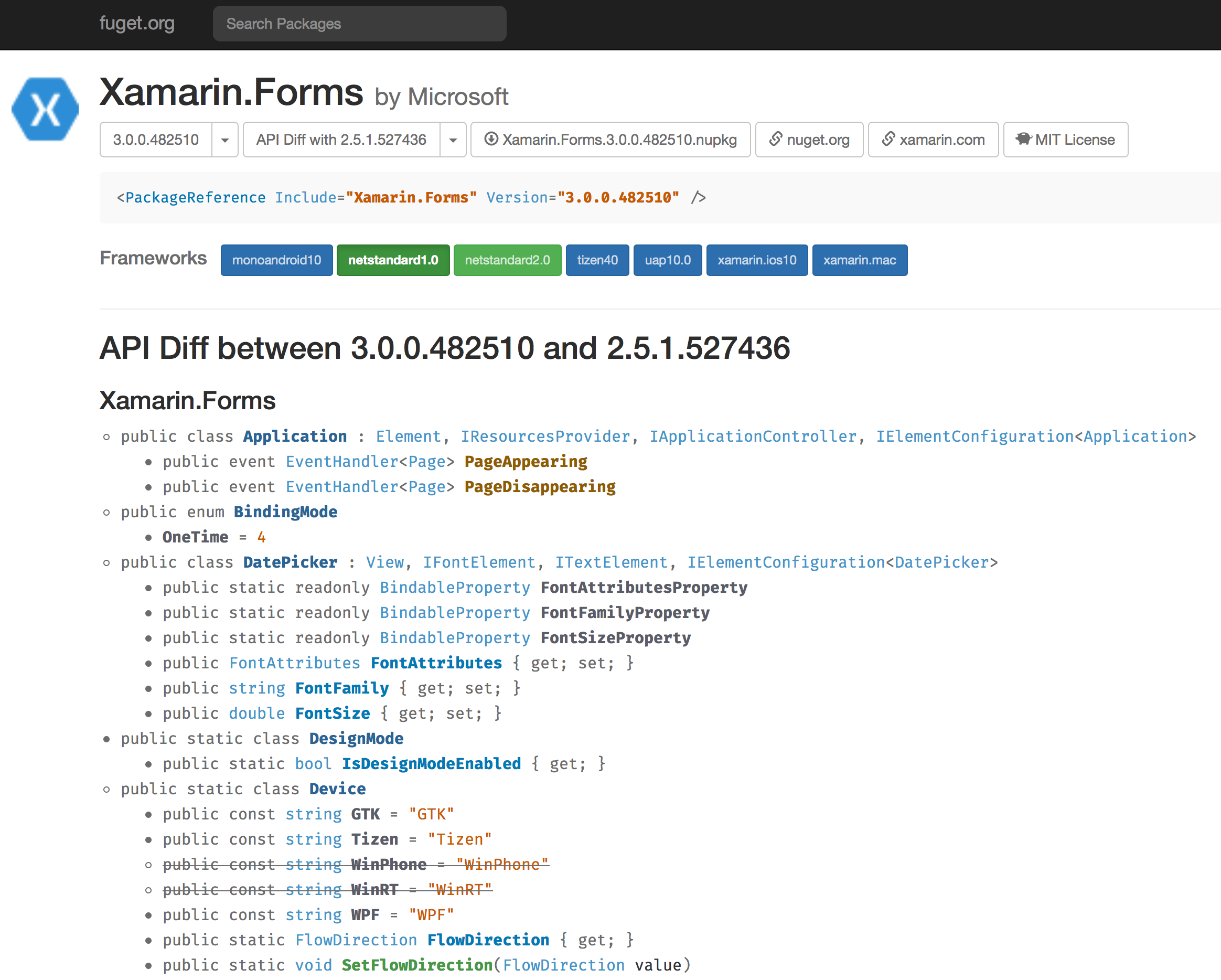This screenshot has height=980, width=1221.
Task: Click the GTK constant name
Action: tap(365, 814)
